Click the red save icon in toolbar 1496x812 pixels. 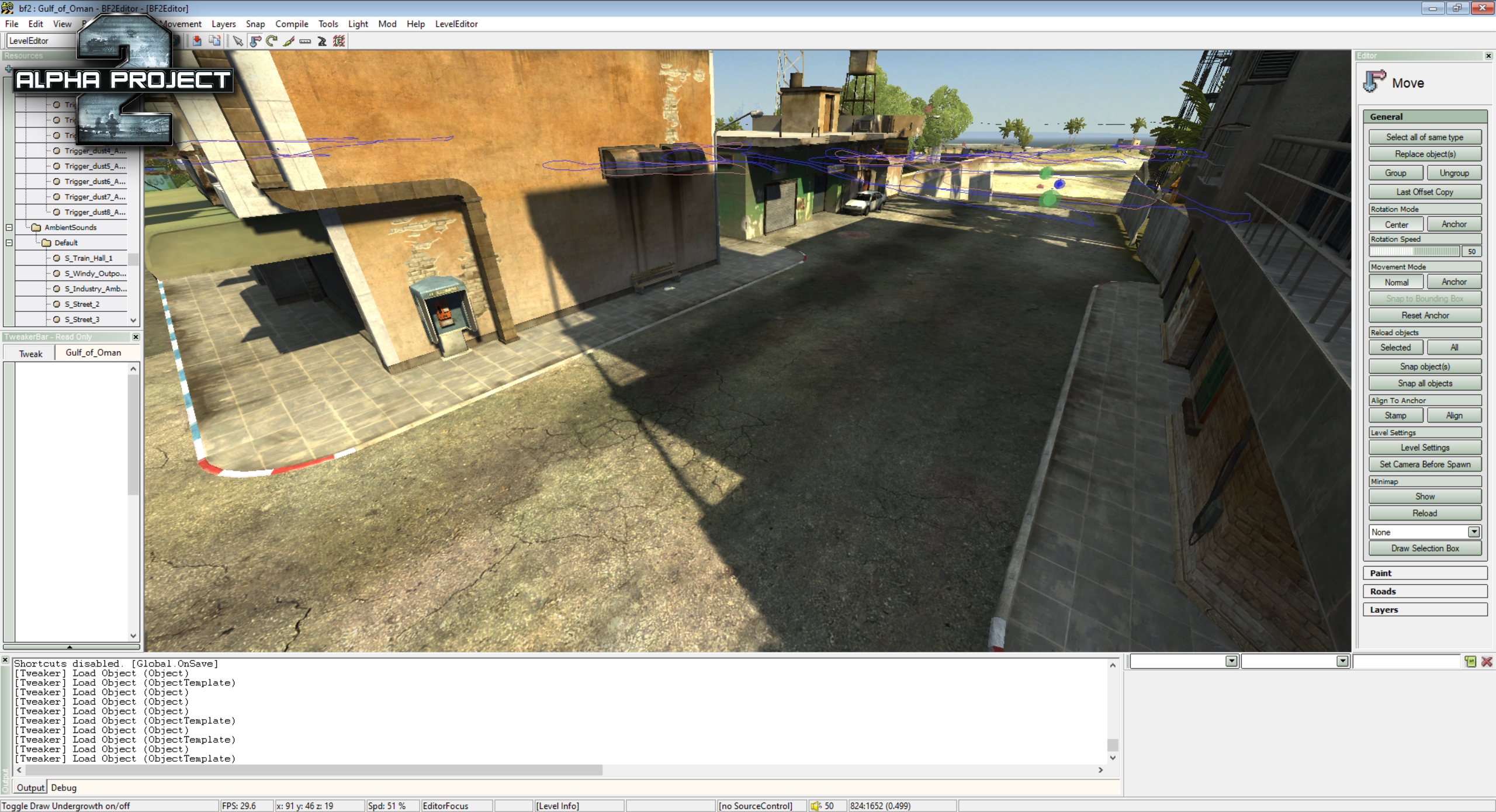click(197, 41)
